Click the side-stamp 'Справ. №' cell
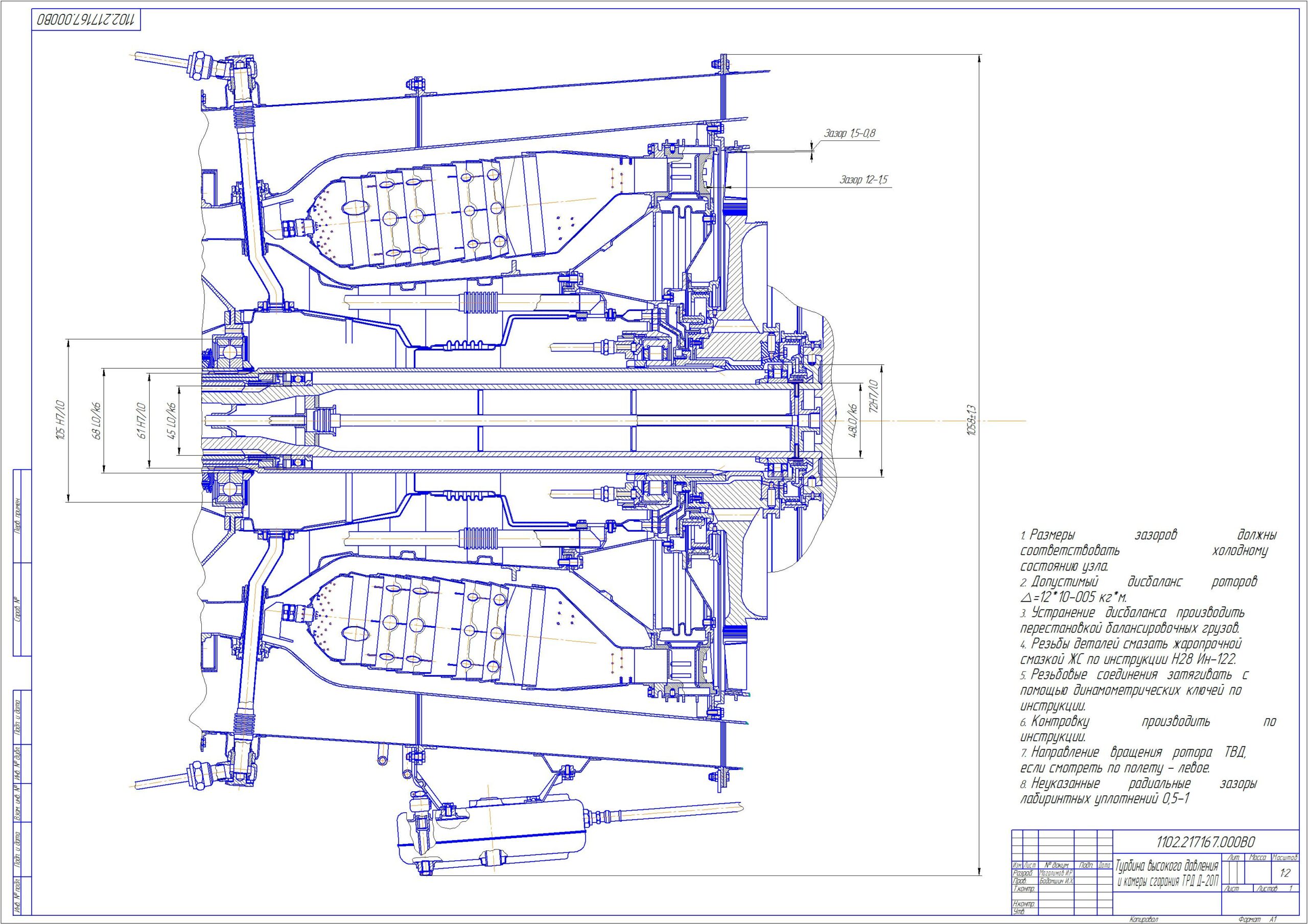Screen dimensions: 1308x924 click(18, 609)
